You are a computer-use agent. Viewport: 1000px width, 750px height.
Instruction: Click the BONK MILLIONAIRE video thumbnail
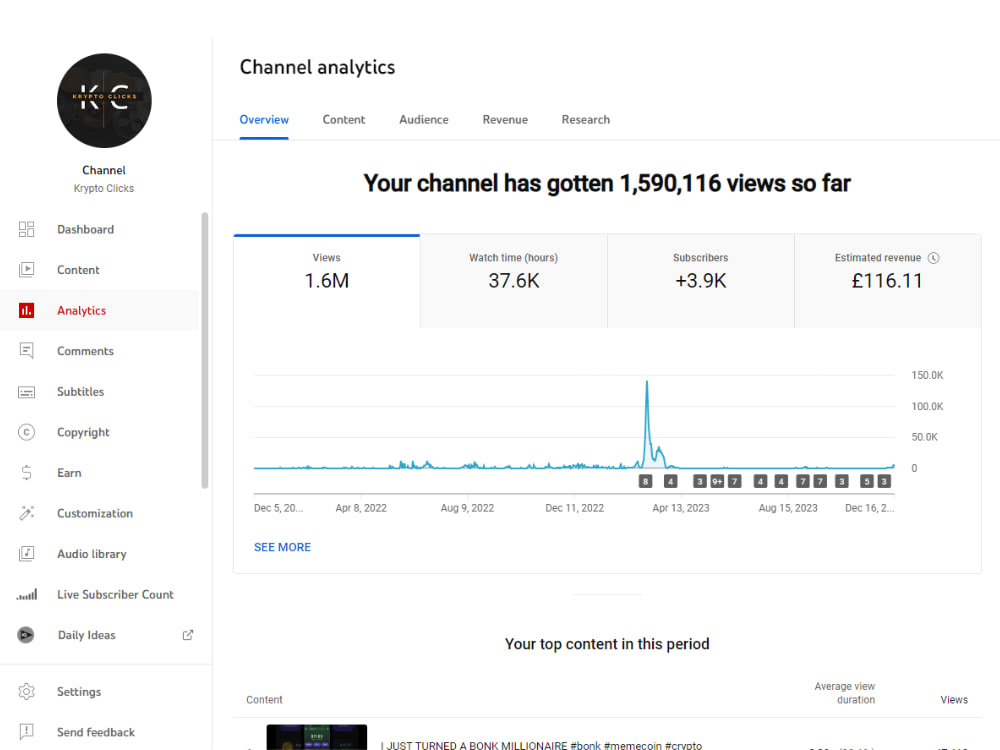[316, 737]
